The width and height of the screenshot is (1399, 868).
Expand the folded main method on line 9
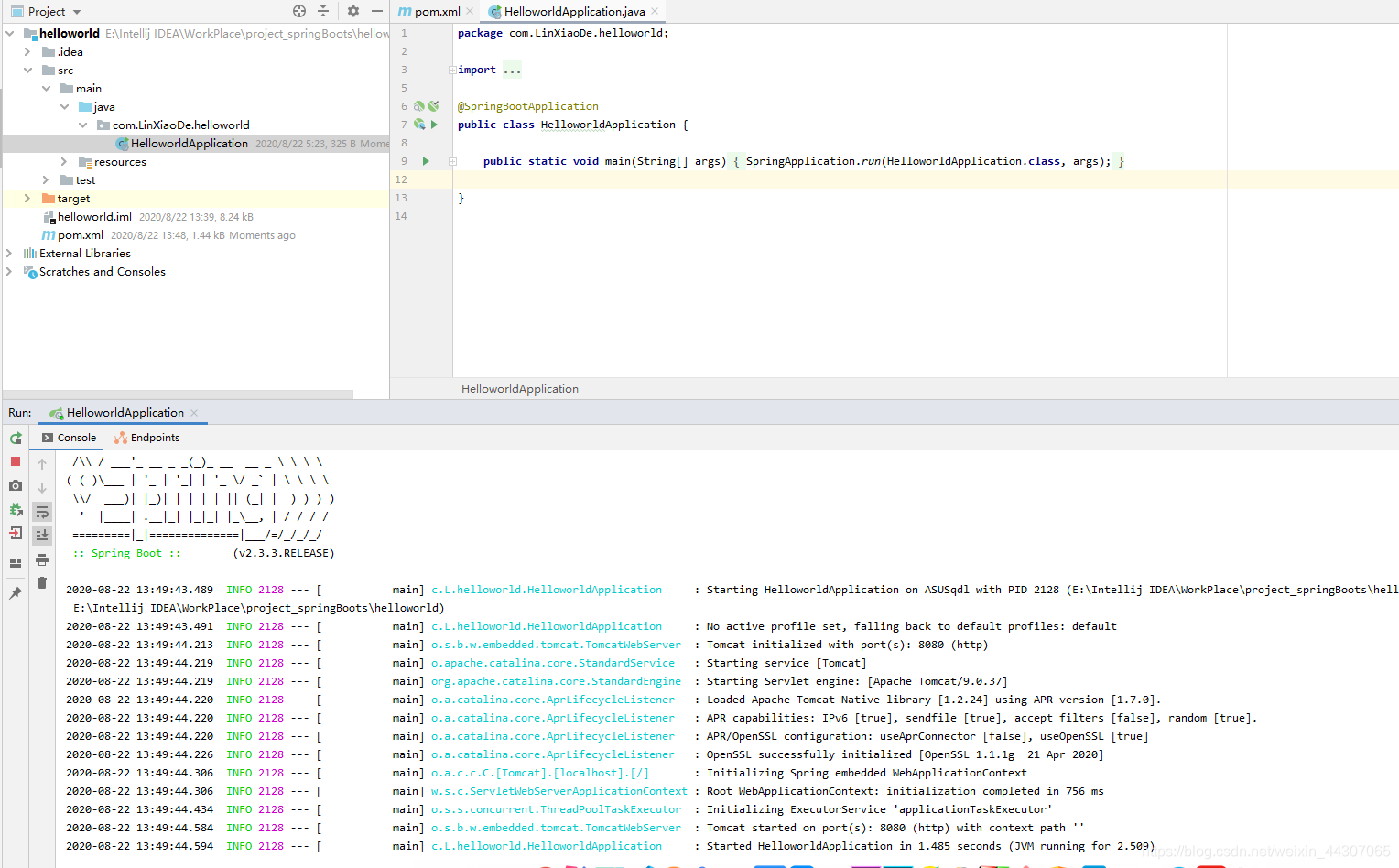pyautogui.click(x=452, y=161)
